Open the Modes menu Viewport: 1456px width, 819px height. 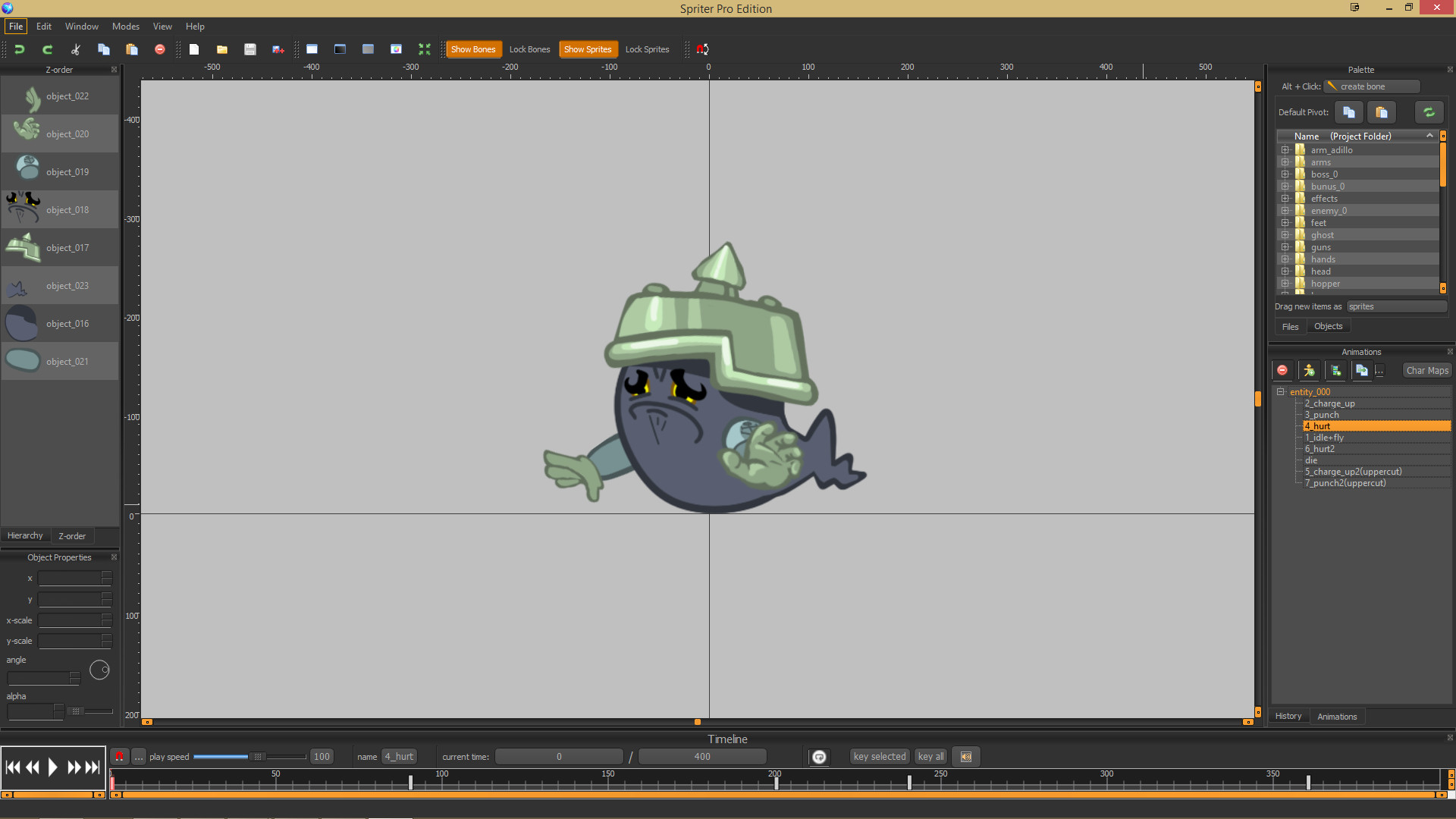point(125,26)
